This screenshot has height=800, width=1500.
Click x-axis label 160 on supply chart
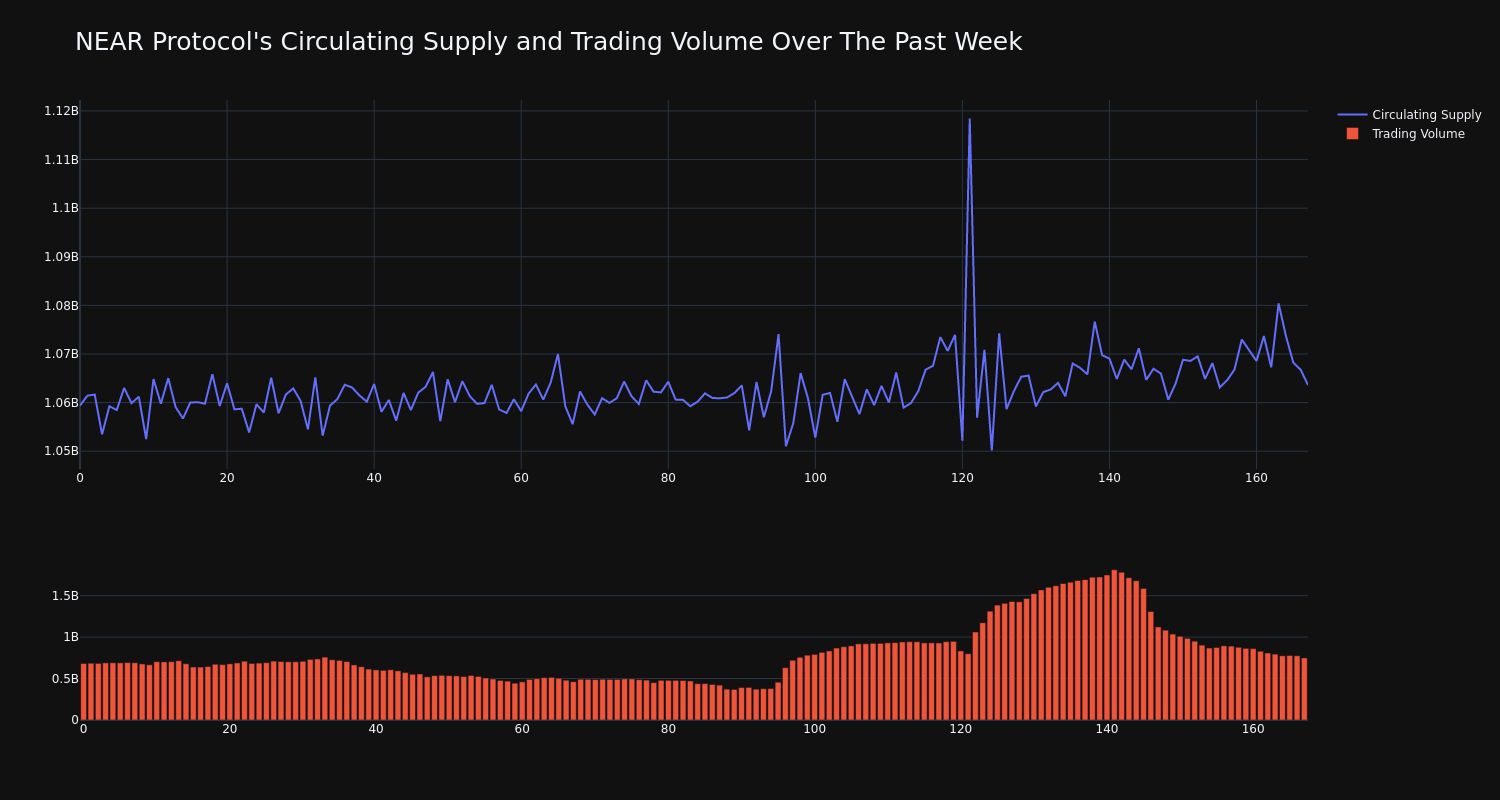[1256, 478]
